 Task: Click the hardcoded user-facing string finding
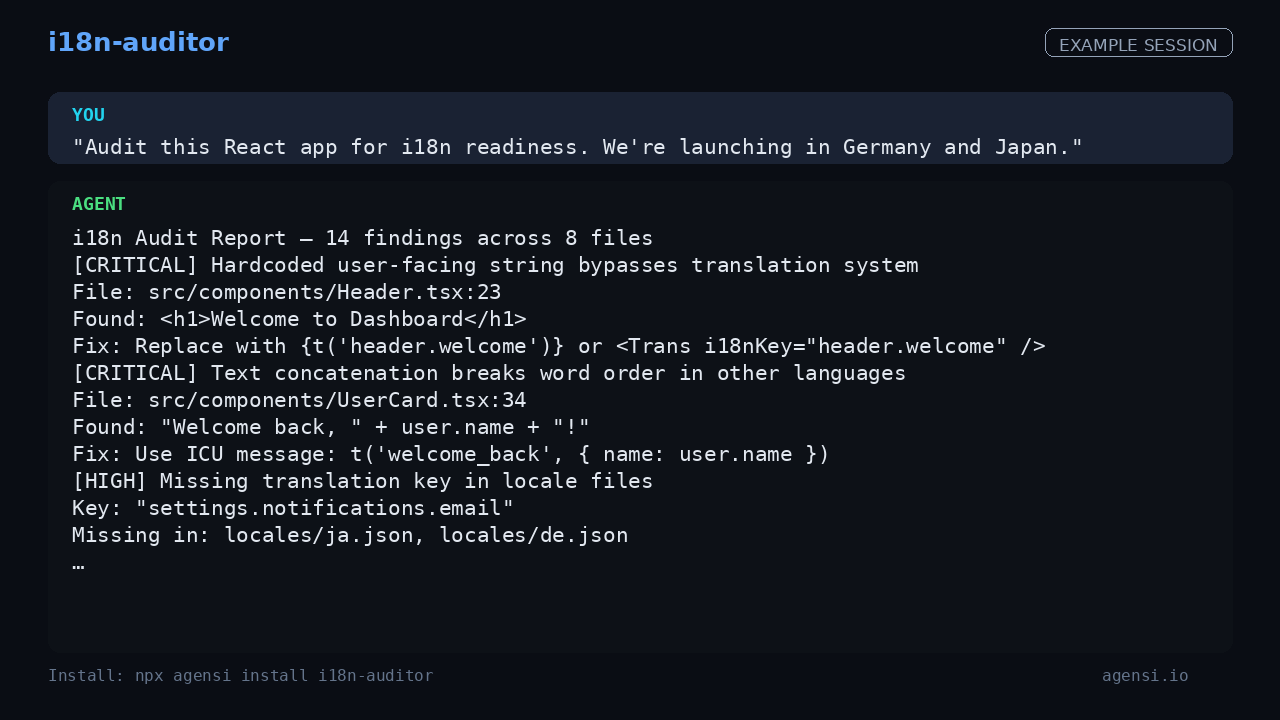pyautogui.click(x=495, y=265)
